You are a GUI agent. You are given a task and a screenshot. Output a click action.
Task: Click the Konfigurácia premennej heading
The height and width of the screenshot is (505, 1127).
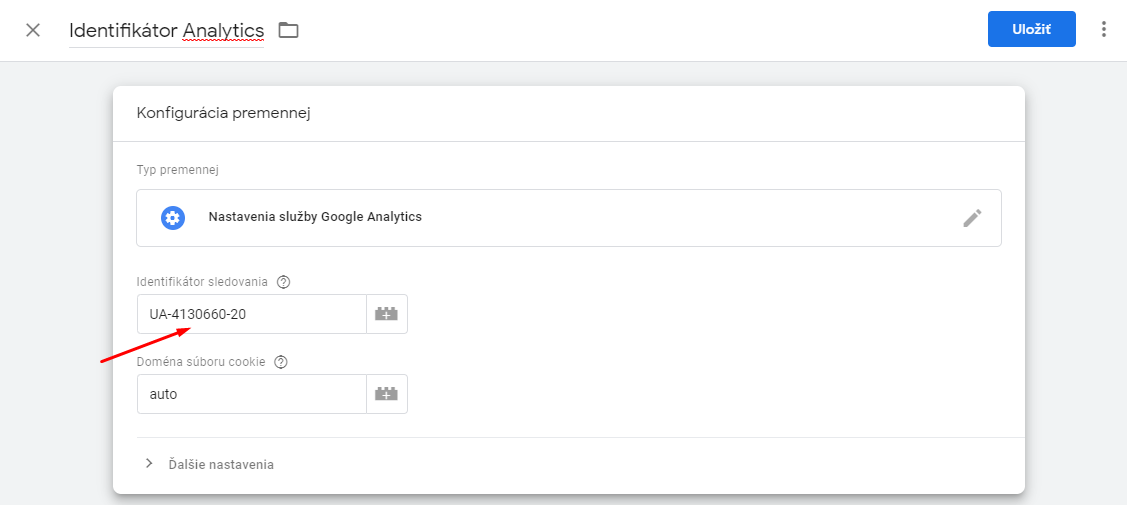223,113
